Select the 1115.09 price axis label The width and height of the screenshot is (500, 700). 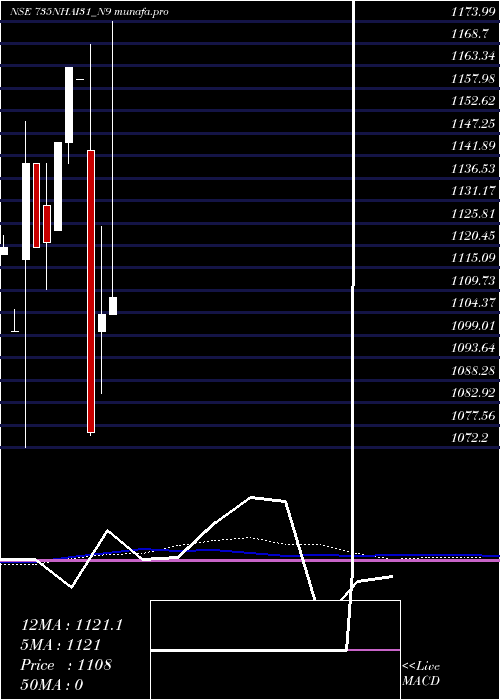point(473,258)
